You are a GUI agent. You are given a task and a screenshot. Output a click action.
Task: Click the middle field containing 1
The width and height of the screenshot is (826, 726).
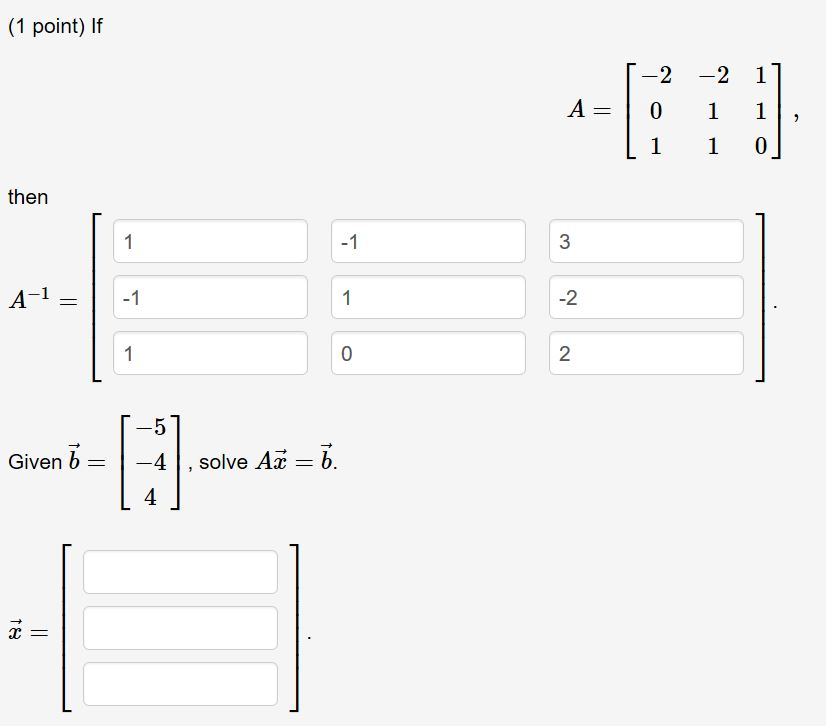[x=428, y=296]
